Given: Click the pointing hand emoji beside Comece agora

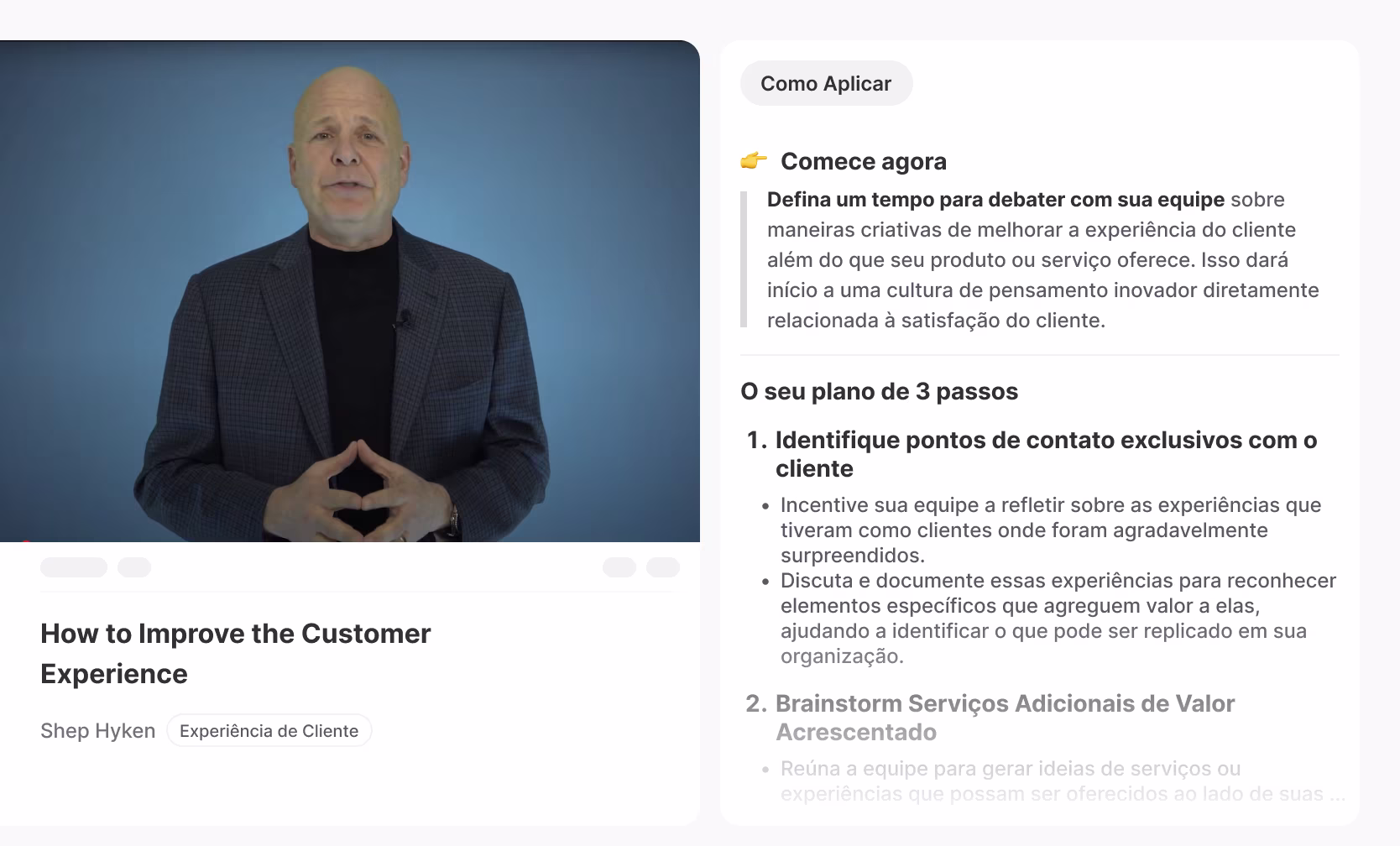Looking at the screenshot, I should pyautogui.click(x=754, y=160).
